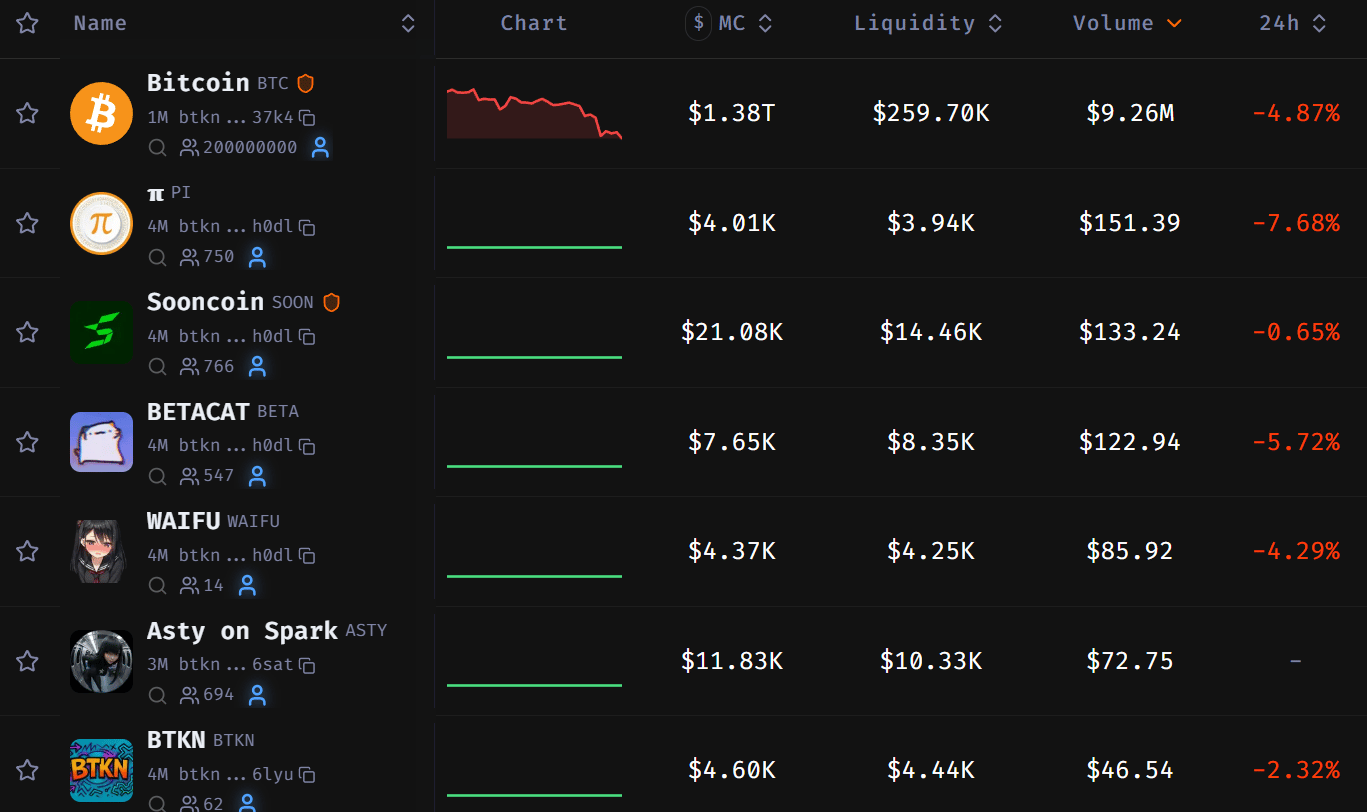
Task: Open the WAIFU anime avatar
Action: pos(101,551)
